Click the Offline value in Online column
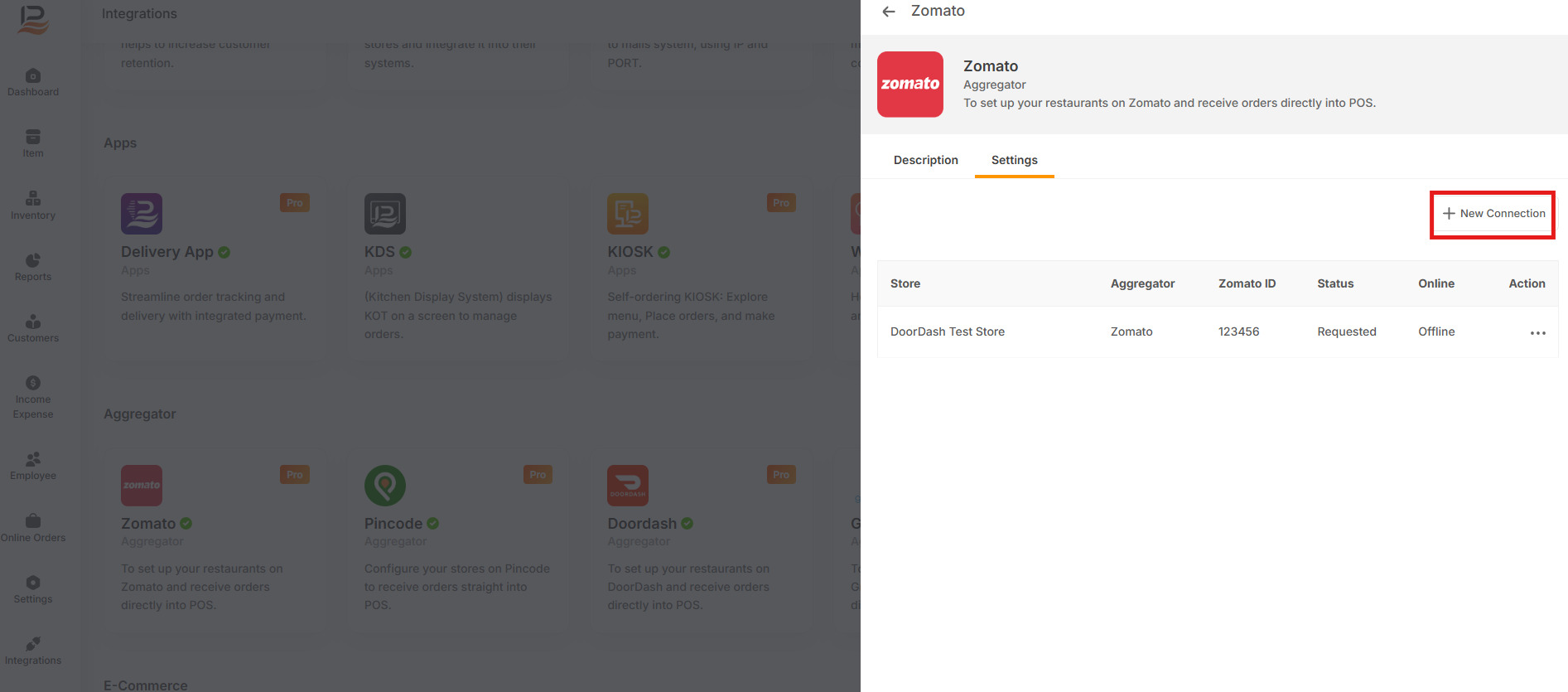This screenshot has height=692, width=1568. click(x=1436, y=331)
